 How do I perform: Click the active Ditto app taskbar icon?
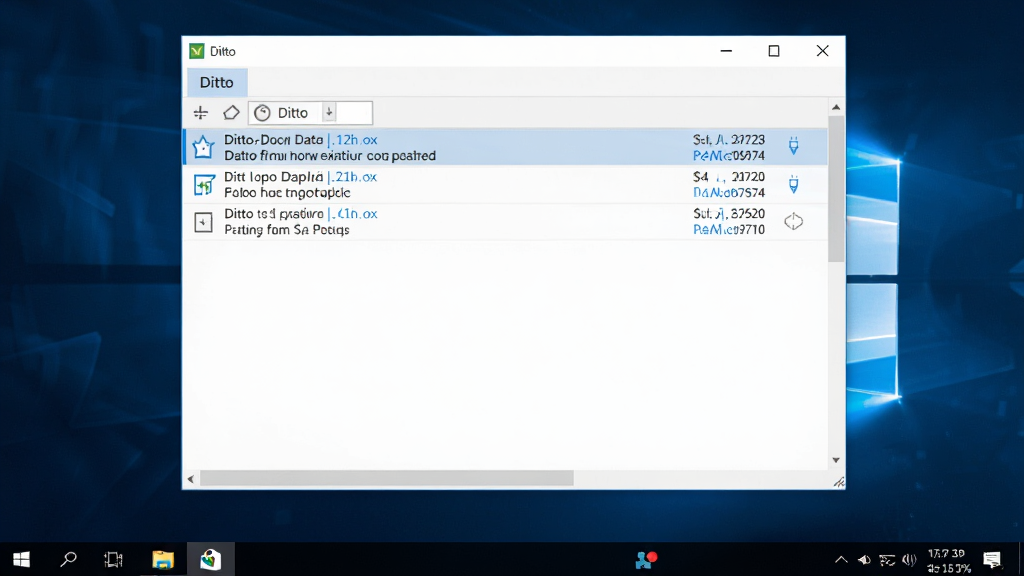tap(210, 560)
